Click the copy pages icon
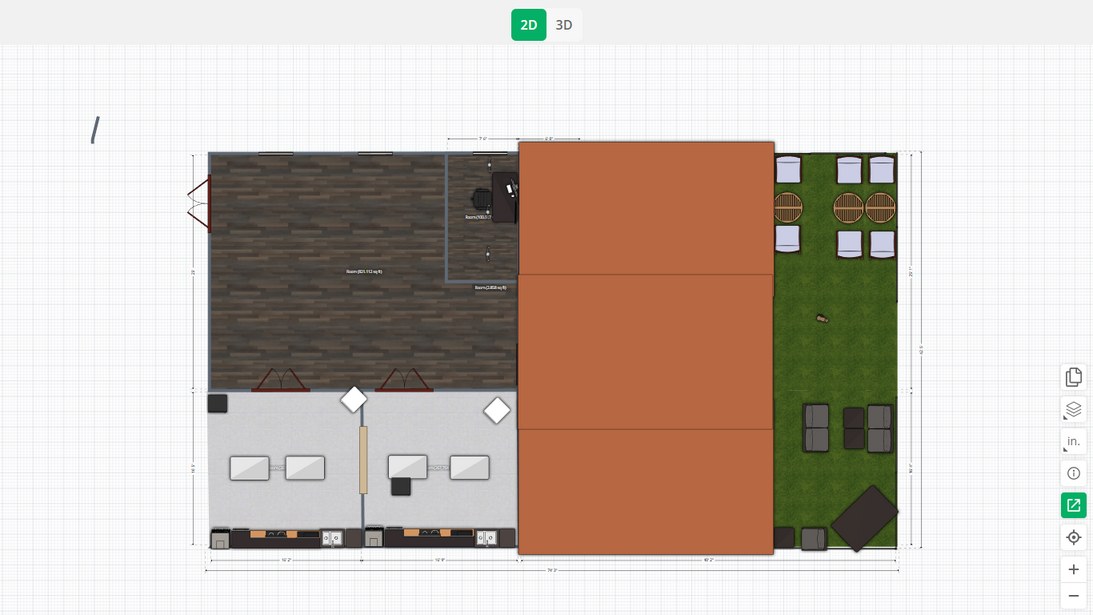Screen dimensions: 1093x615 1073,377
